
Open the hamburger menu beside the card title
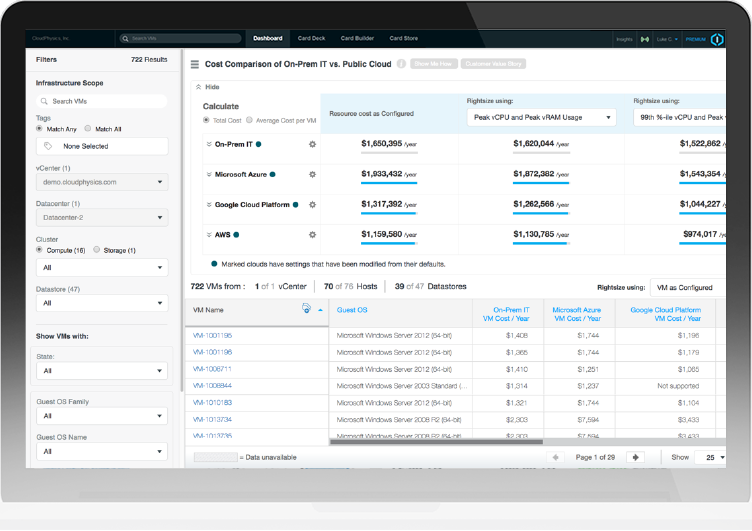[194, 64]
